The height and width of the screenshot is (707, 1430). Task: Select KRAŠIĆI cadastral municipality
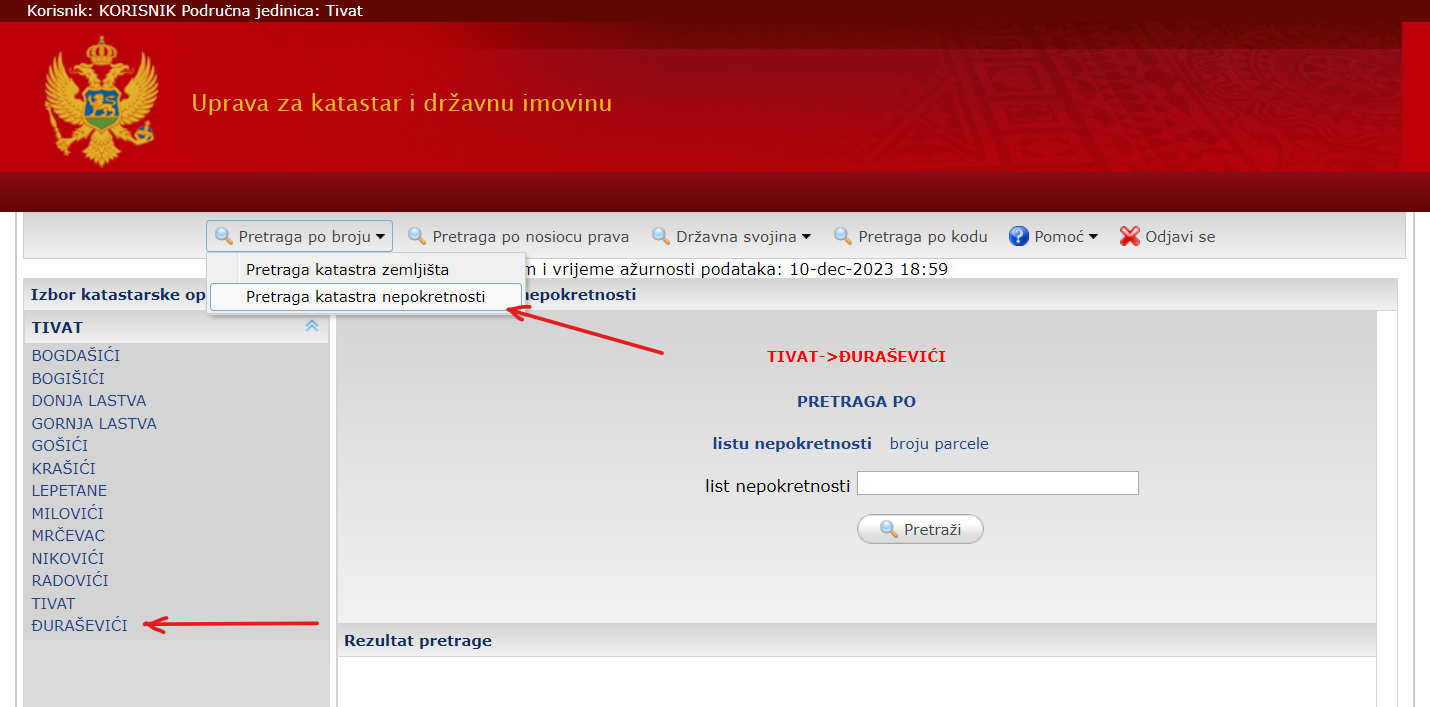[x=64, y=469]
